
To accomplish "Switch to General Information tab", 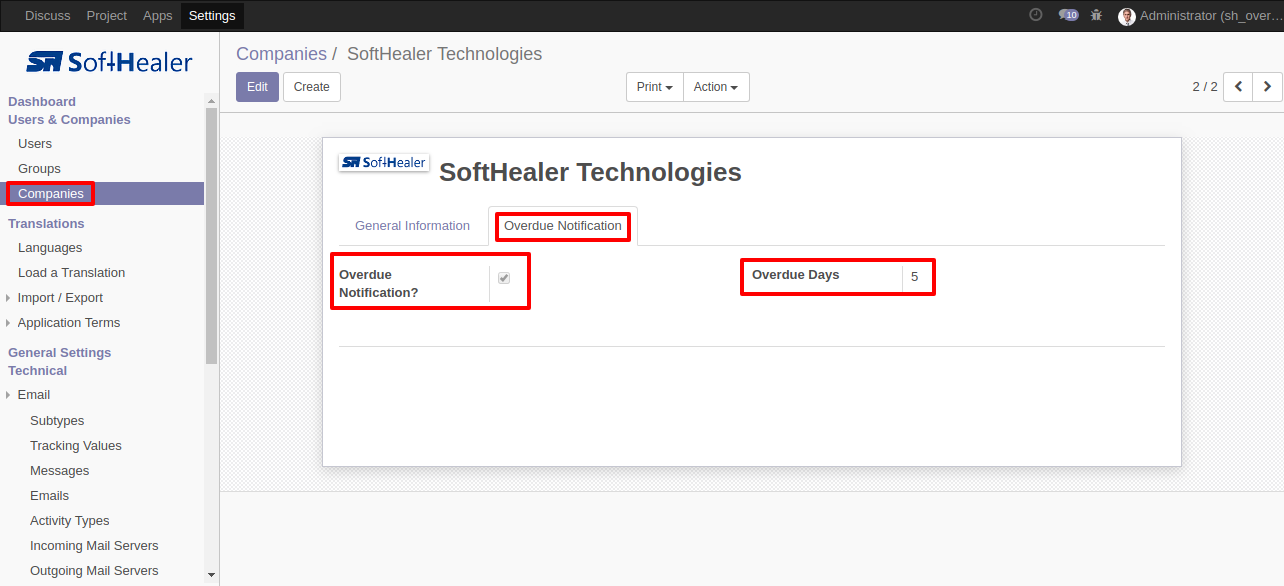I will point(412,226).
